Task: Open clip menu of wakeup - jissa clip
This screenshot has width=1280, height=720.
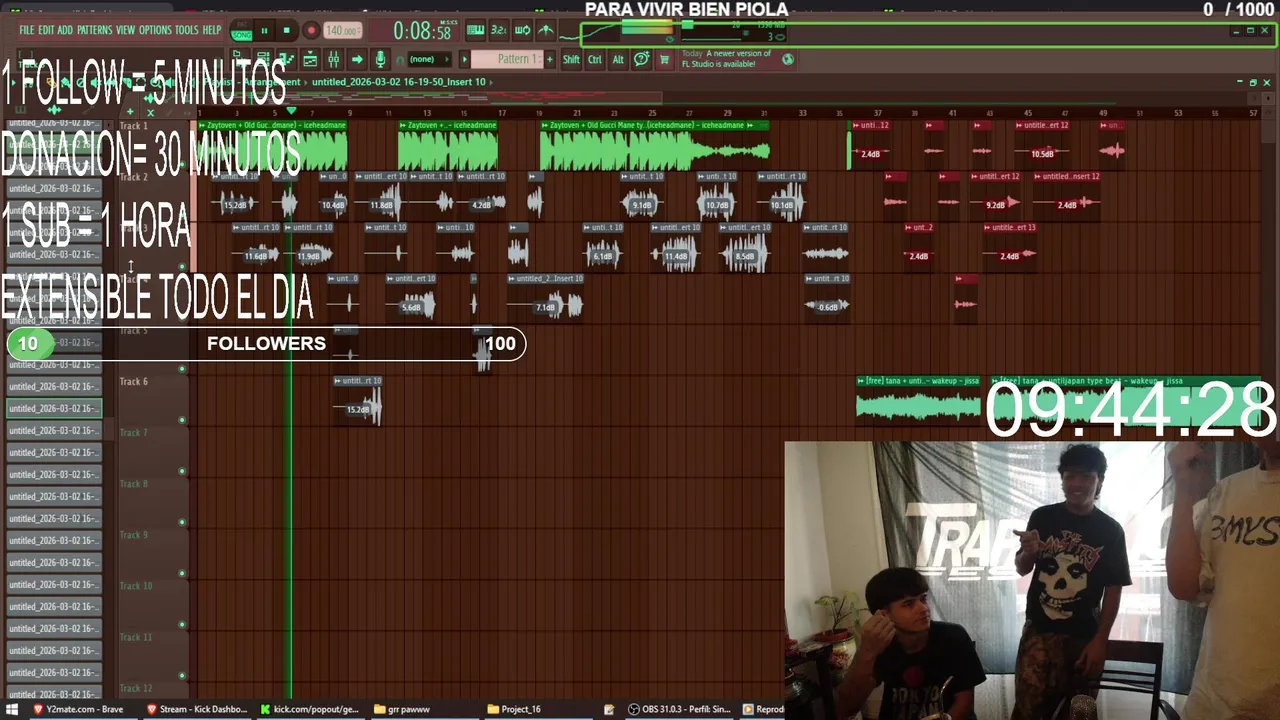Action: (x=861, y=381)
